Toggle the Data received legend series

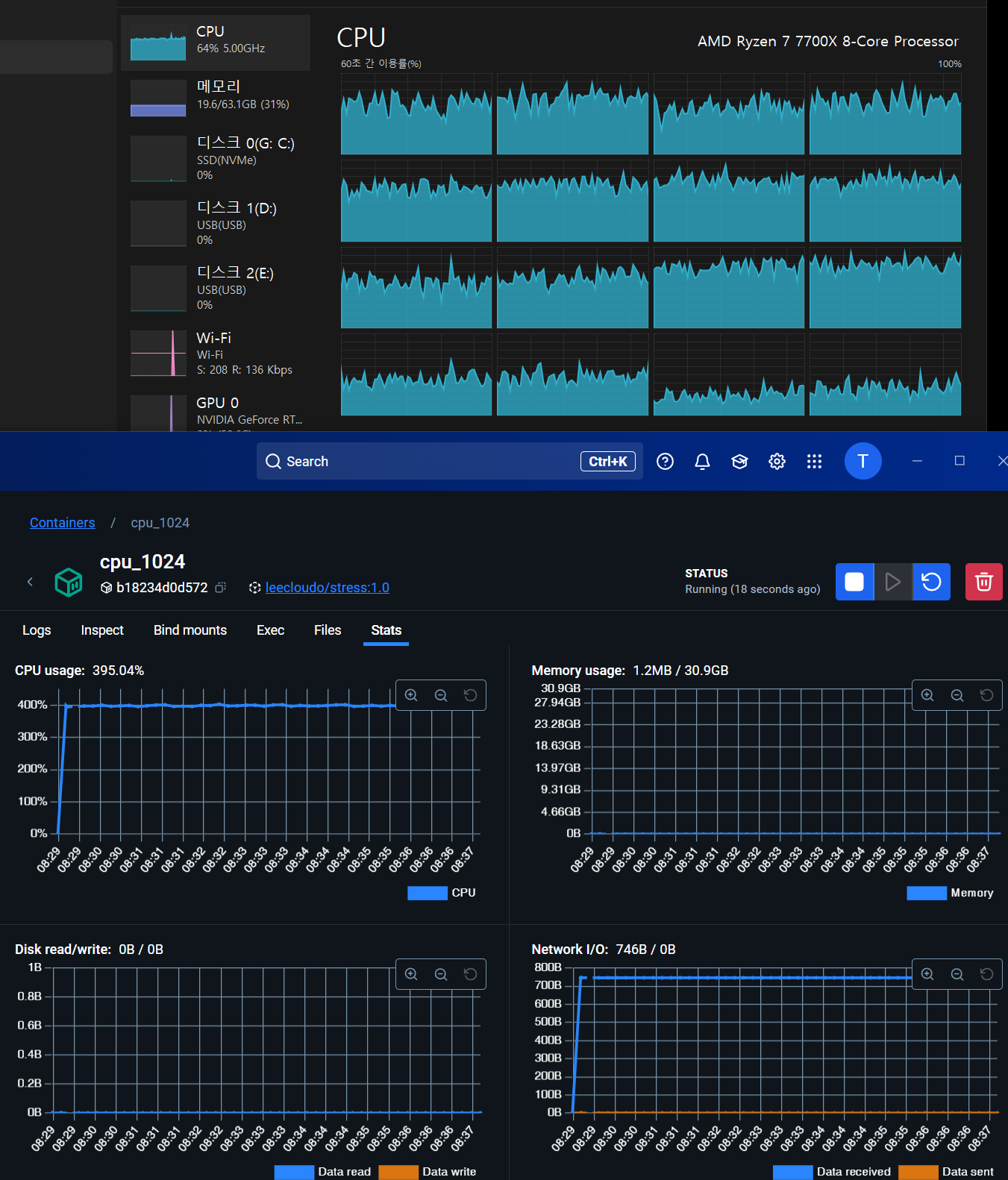click(832, 1172)
